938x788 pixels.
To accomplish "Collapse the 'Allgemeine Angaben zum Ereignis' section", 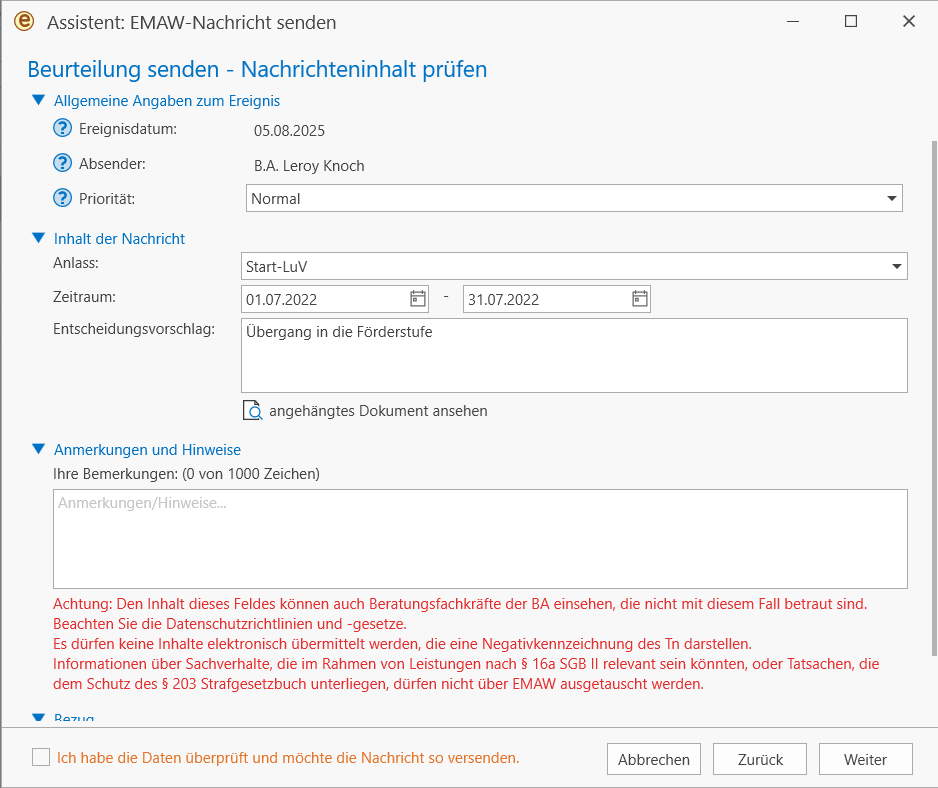I will pyautogui.click(x=39, y=101).
